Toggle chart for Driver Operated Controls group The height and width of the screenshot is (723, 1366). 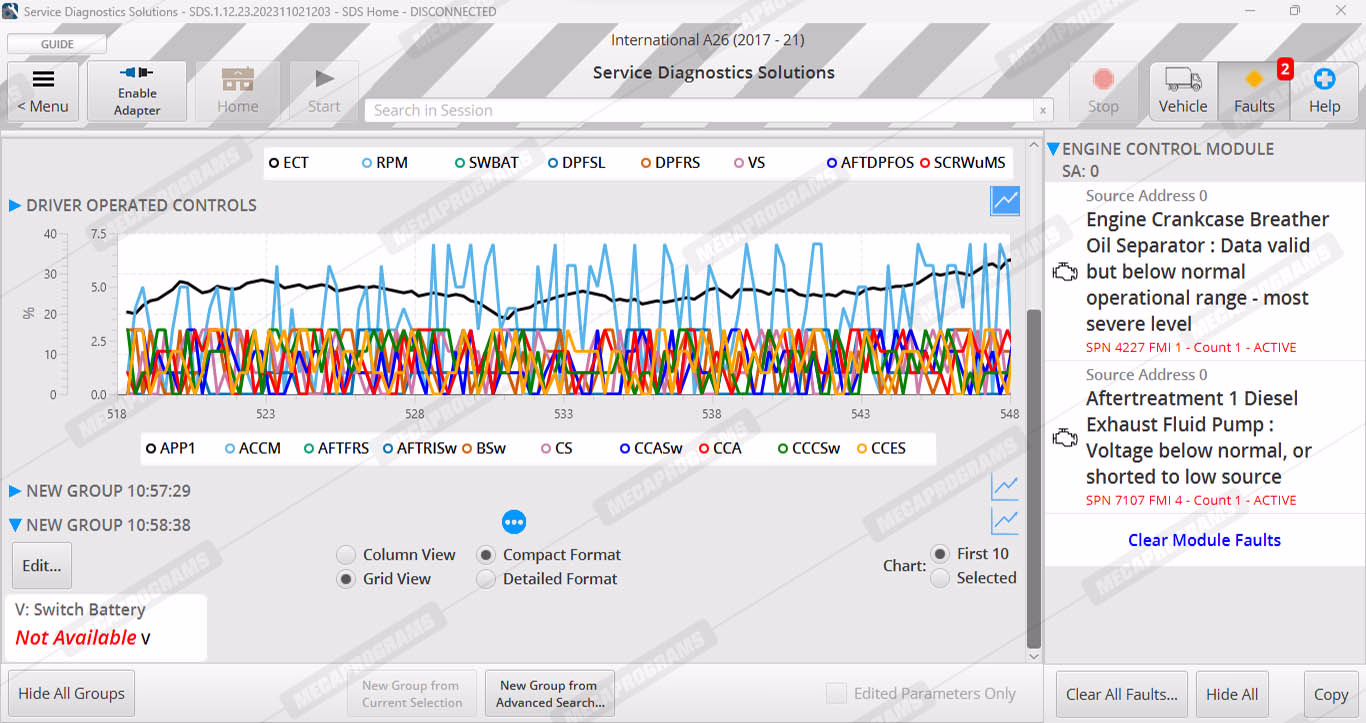pos(1005,201)
